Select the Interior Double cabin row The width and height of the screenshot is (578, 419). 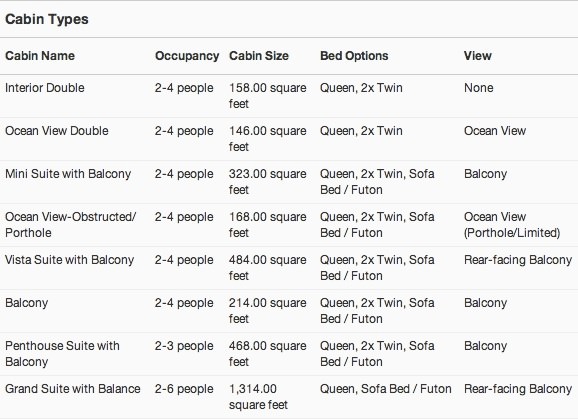pos(289,96)
